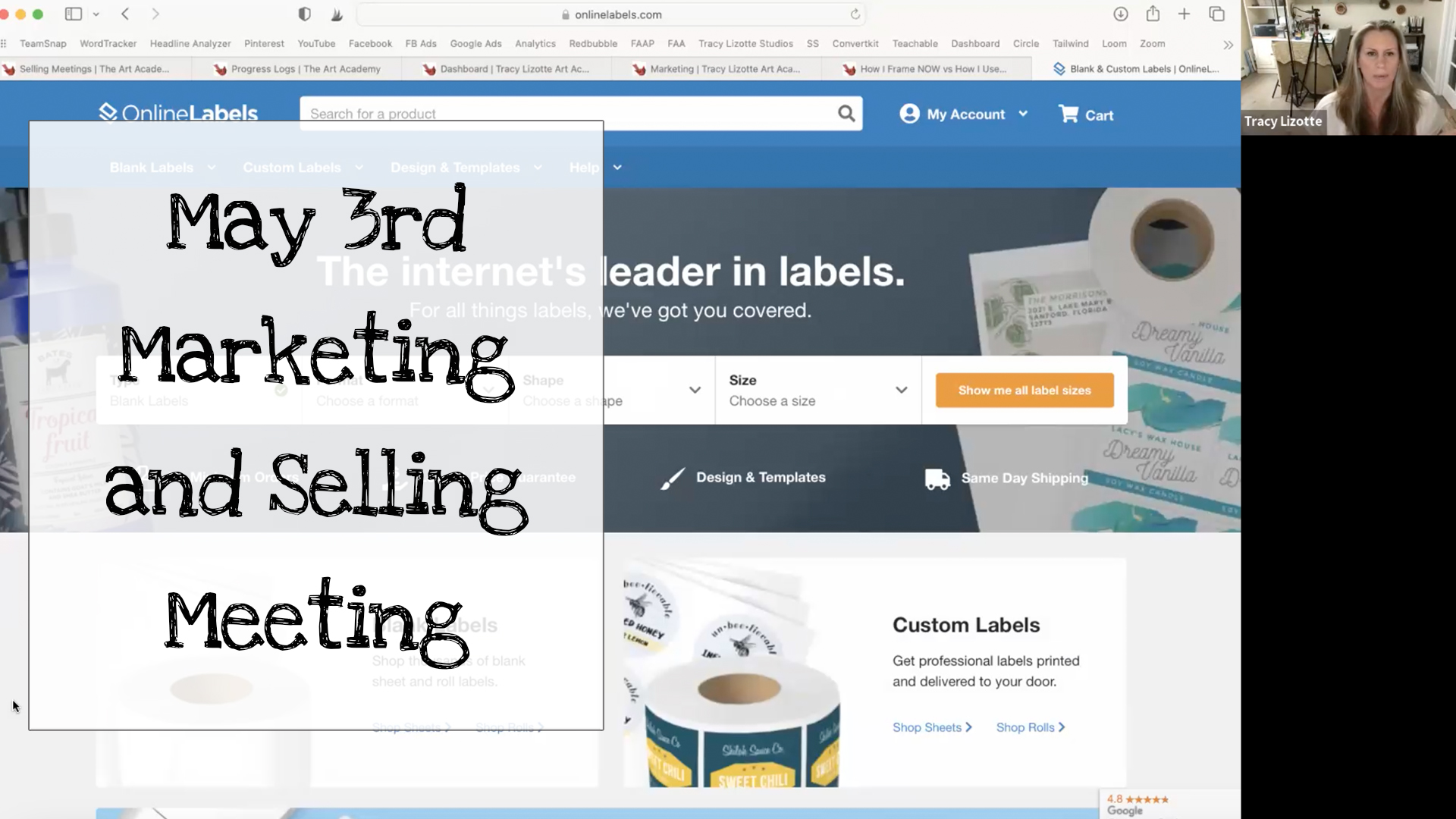This screenshot has width=1456, height=819.
Task: Click the OnlineLabels logo
Action: click(178, 112)
